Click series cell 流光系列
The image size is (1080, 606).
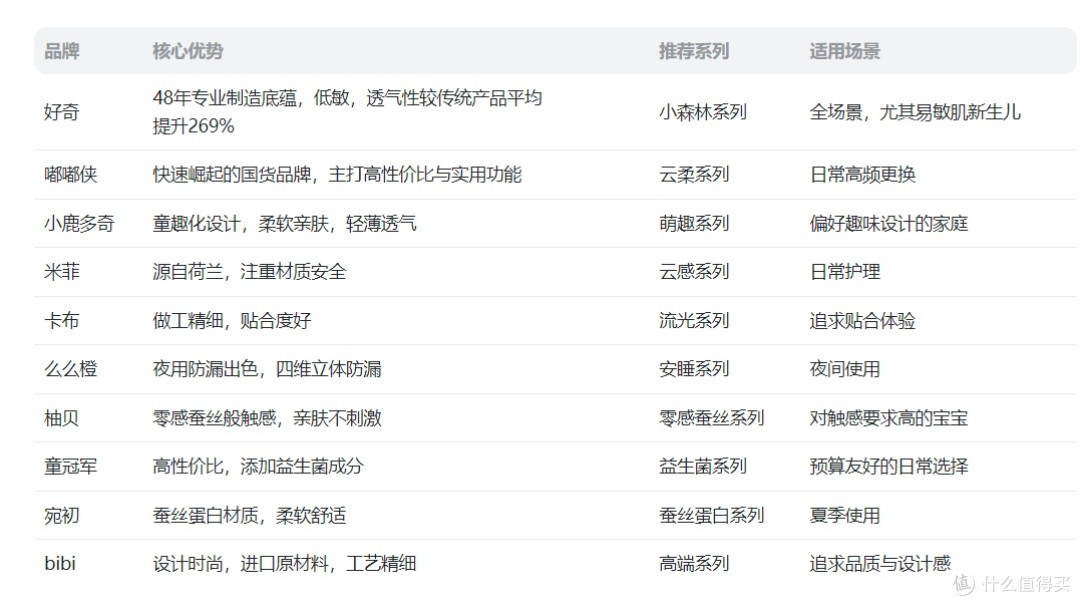pos(694,320)
